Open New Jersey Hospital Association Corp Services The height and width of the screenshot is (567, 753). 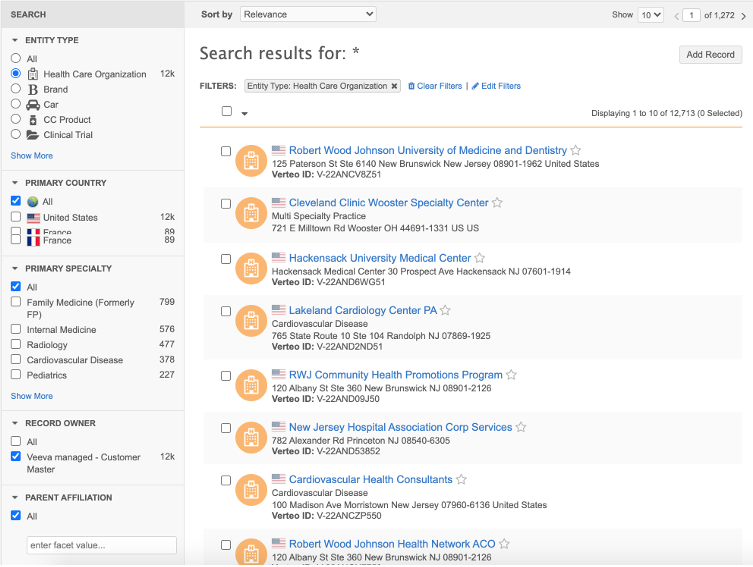[x=401, y=427]
